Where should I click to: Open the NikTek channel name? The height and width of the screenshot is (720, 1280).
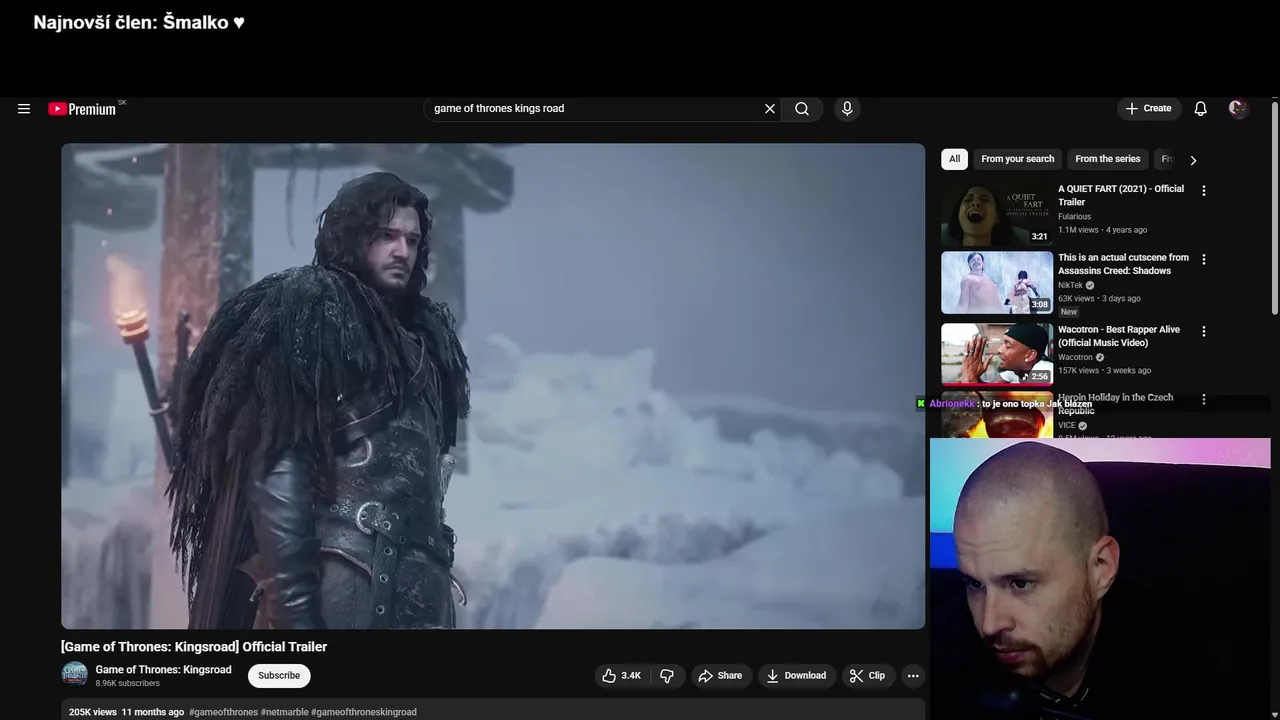tap(1070, 285)
